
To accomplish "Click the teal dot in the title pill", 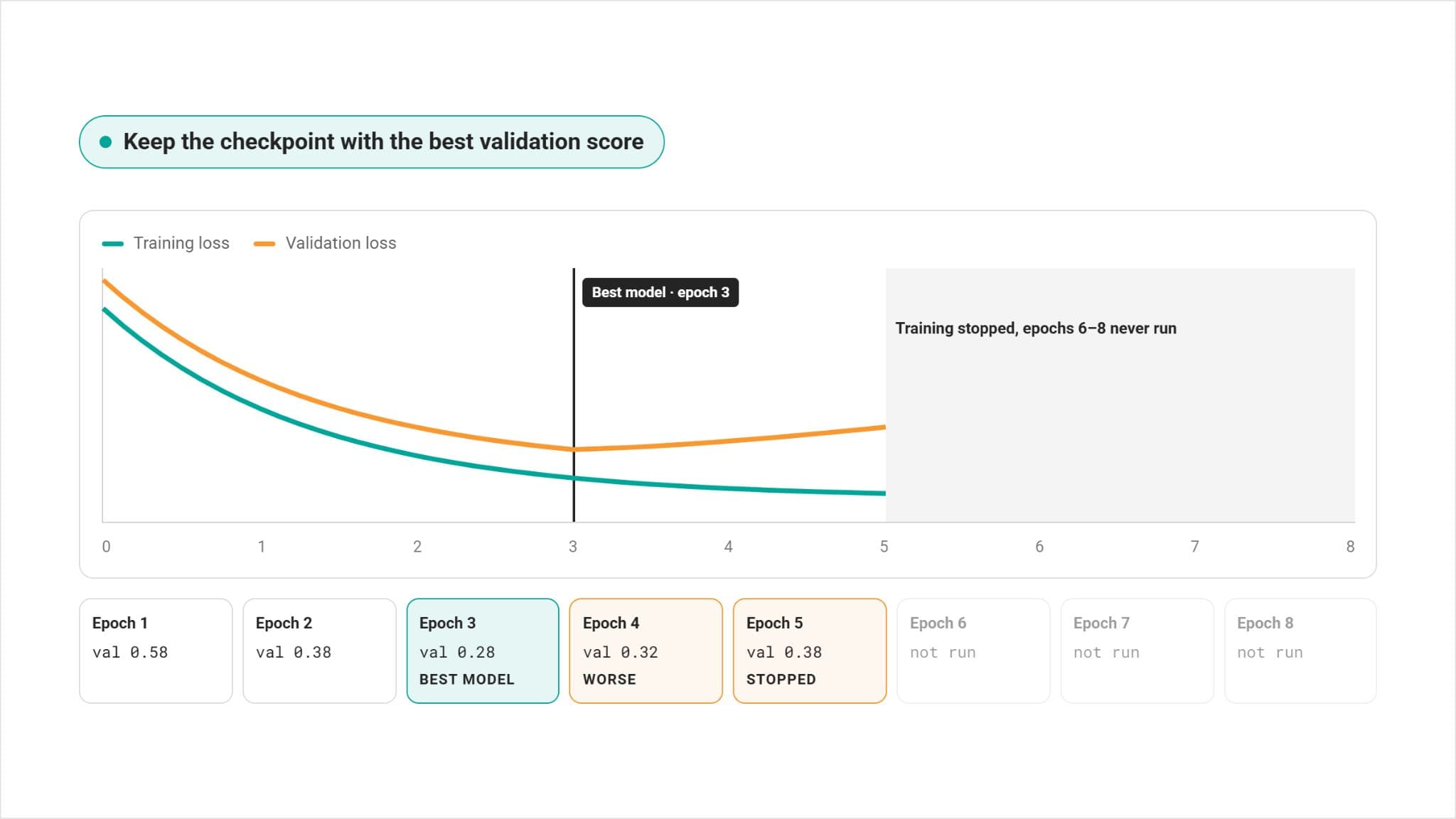I will pos(106,141).
